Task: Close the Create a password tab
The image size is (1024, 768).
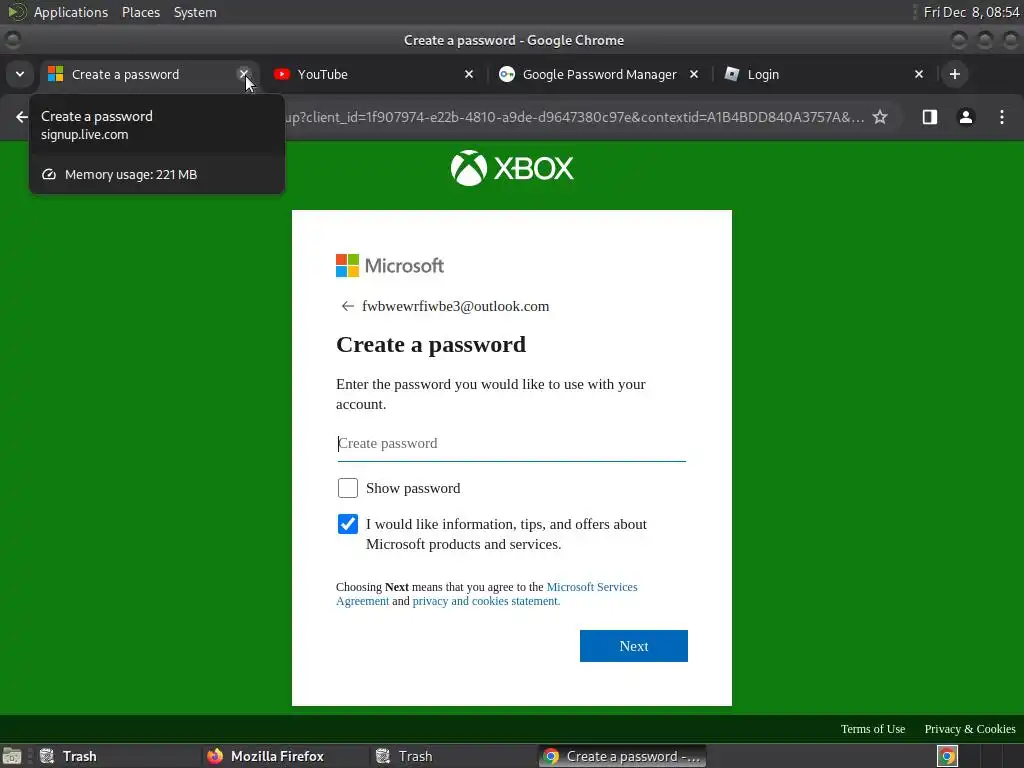Action: pyautogui.click(x=244, y=74)
